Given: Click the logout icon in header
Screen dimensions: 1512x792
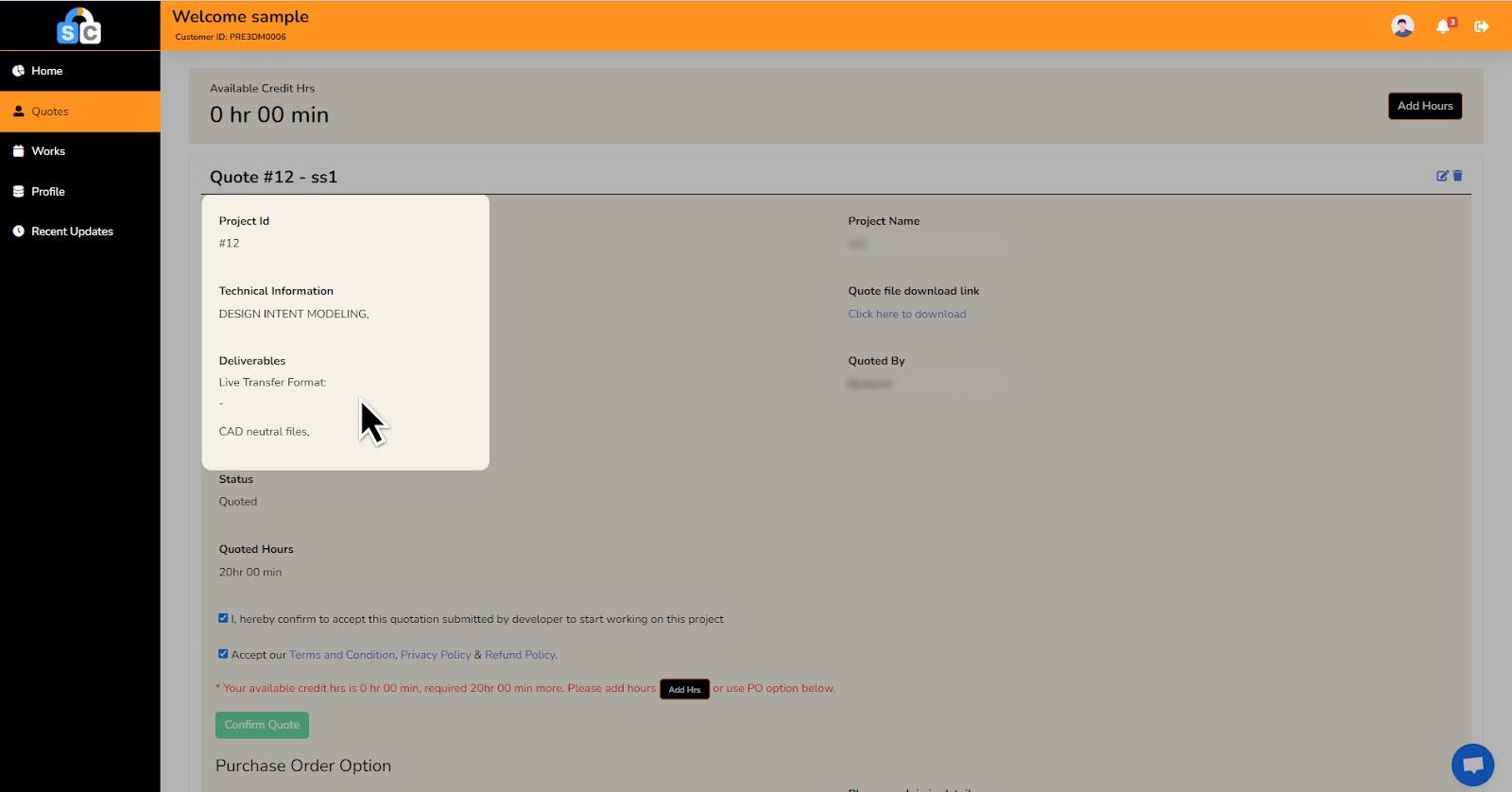Looking at the screenshot, I should coord(1482,26).
